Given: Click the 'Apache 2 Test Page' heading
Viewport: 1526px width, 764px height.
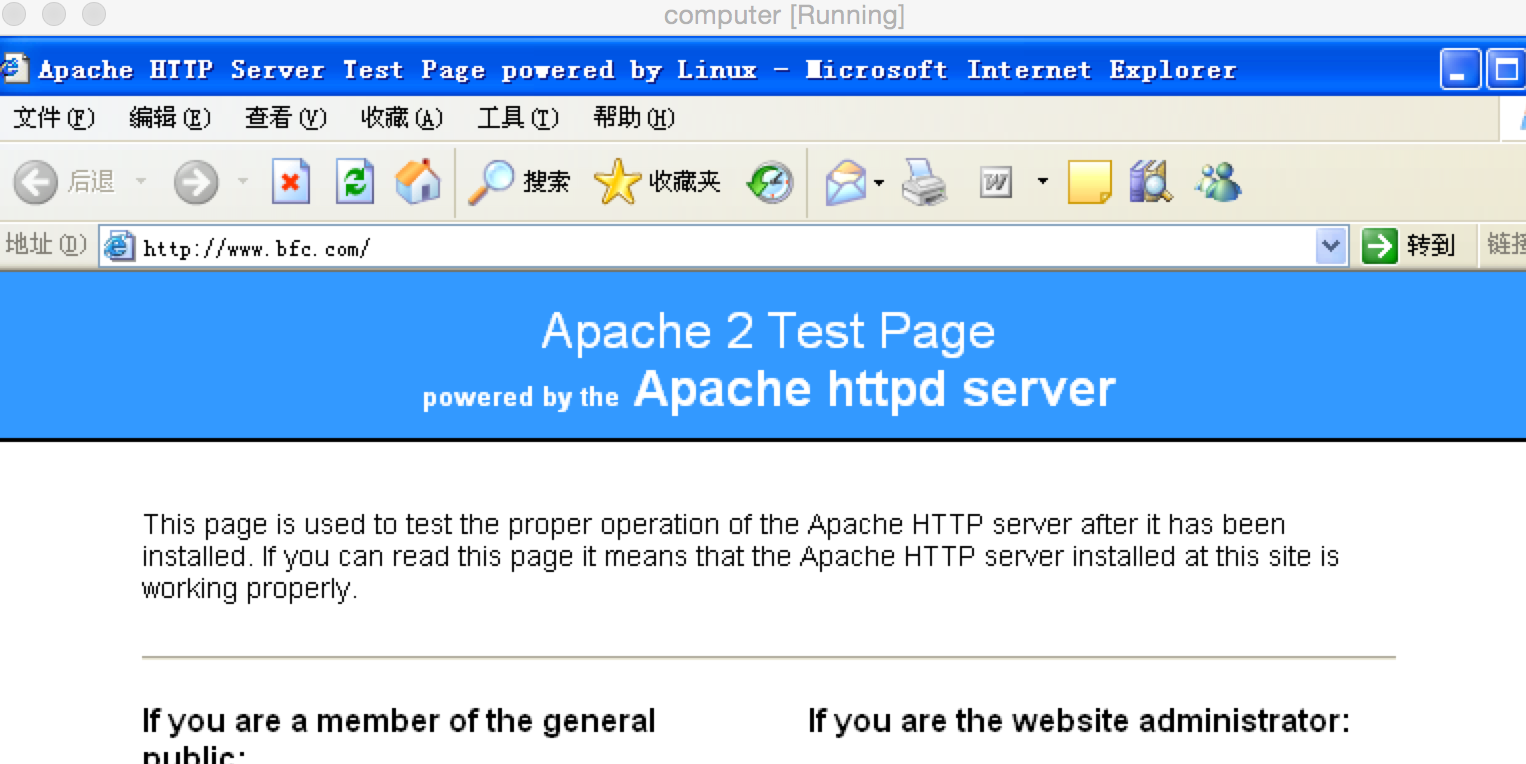Looking at the screenshot, I should [x=768, y=331].
